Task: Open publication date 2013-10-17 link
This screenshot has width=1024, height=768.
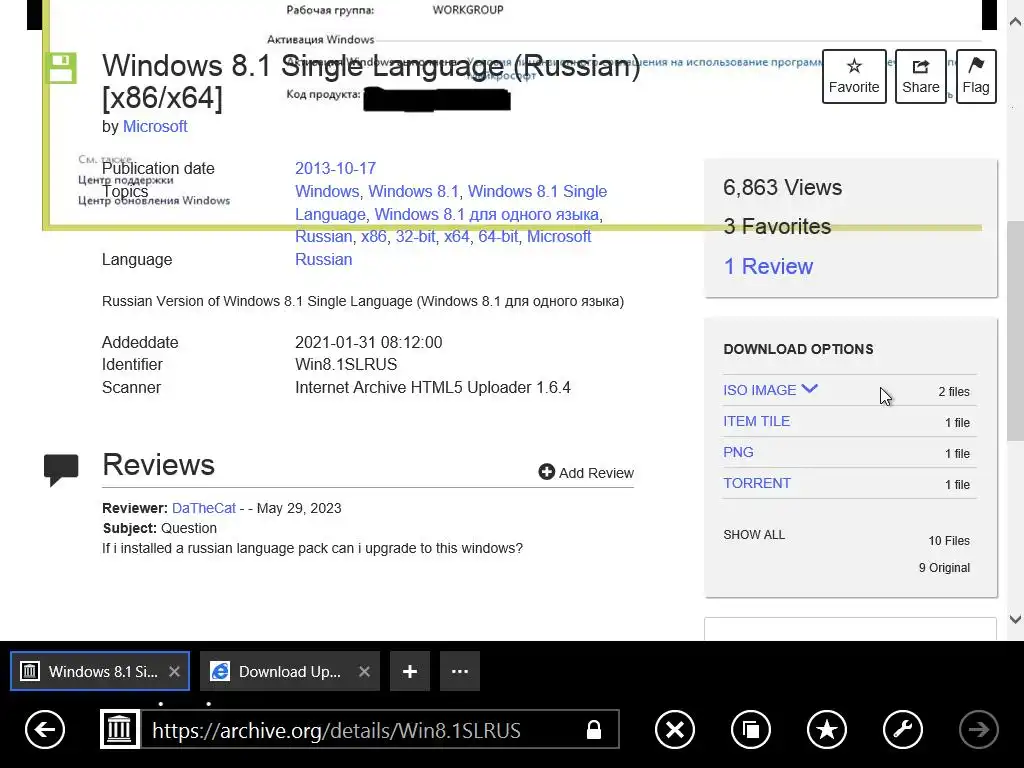Action: pos(335,168)
